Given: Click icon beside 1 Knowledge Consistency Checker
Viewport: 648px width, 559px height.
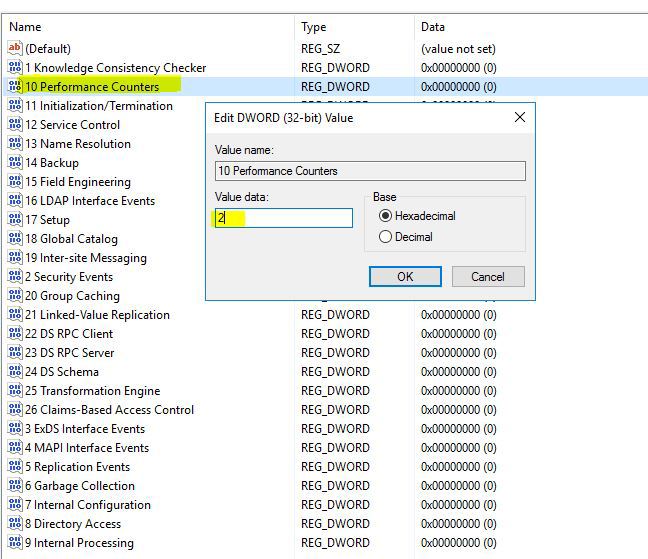Looking at the screenshot, I should click(x=14, y=67).
